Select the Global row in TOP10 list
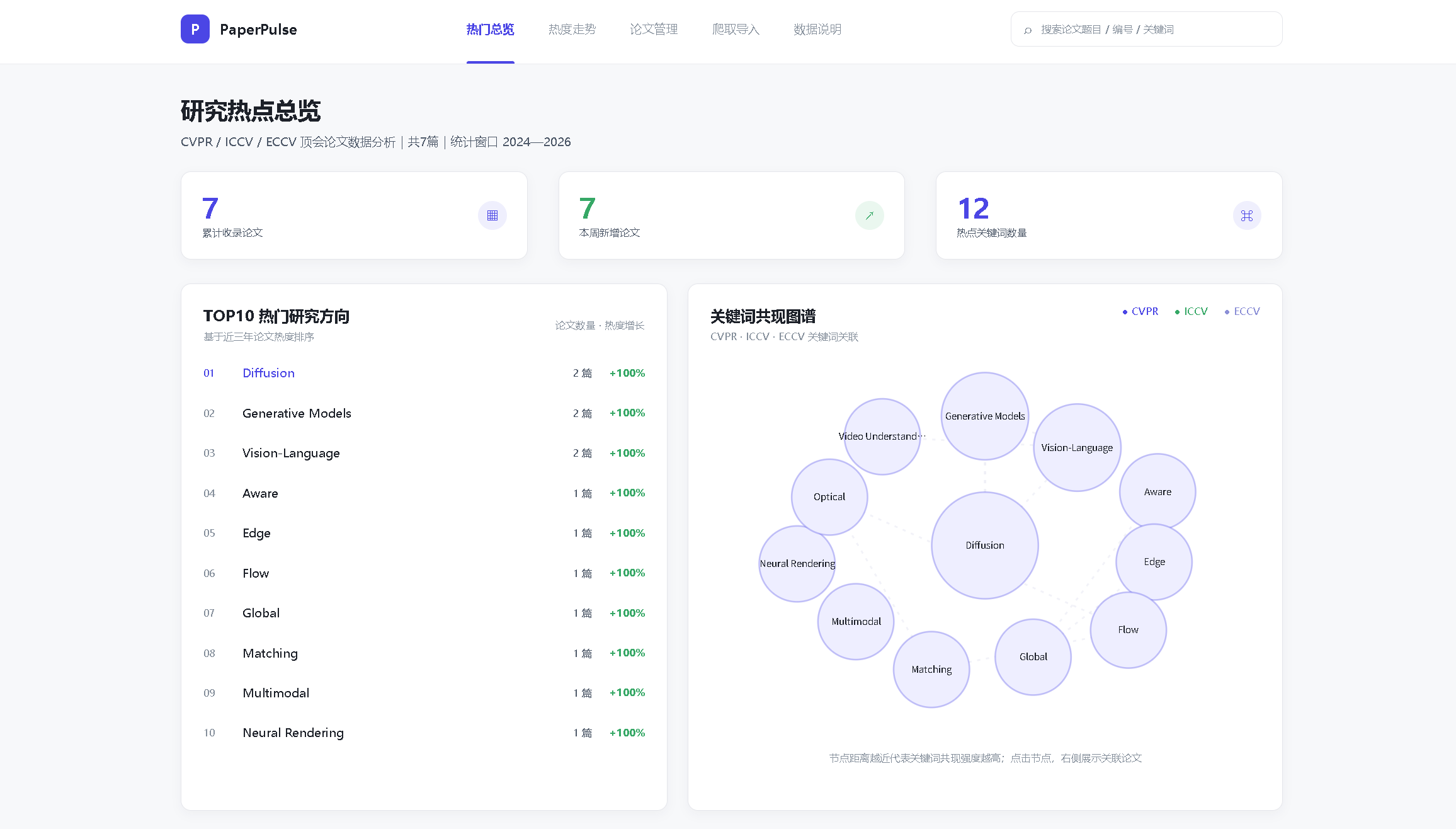Image resolution: width=1456 pixels, height=829 pixels. pyautogui.click(x=424, y=613)
